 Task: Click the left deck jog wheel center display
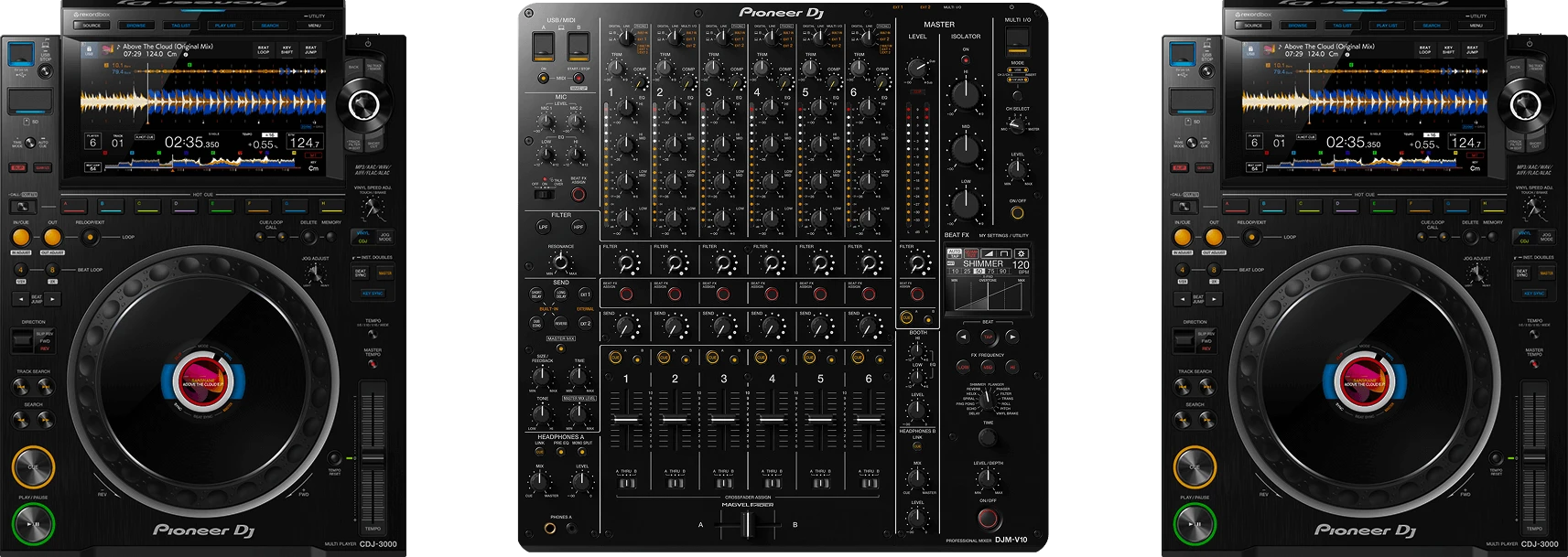pos(202,380)
